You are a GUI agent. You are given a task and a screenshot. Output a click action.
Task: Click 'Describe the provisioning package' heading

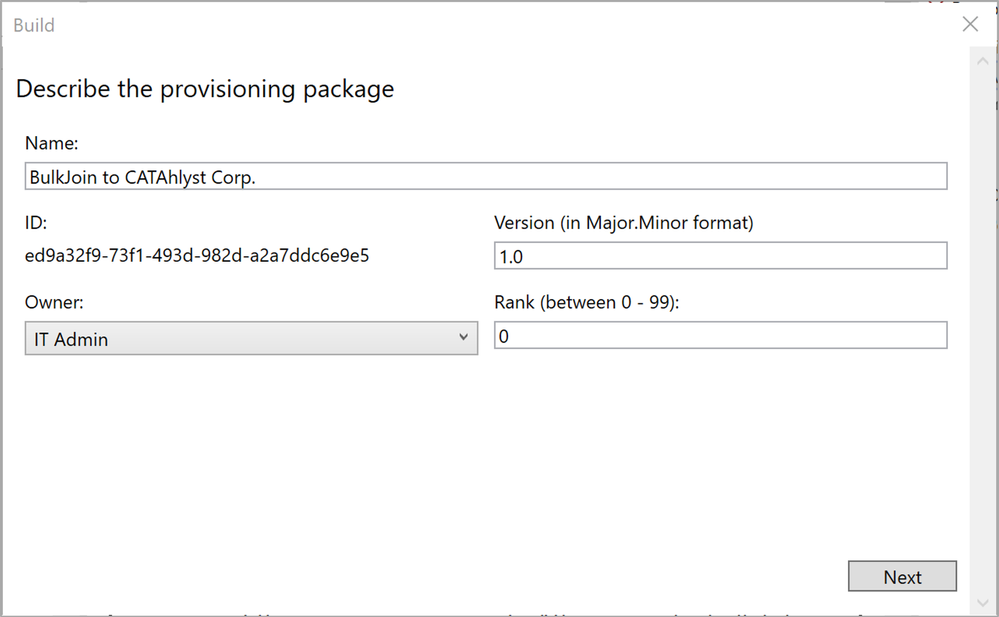205,89
